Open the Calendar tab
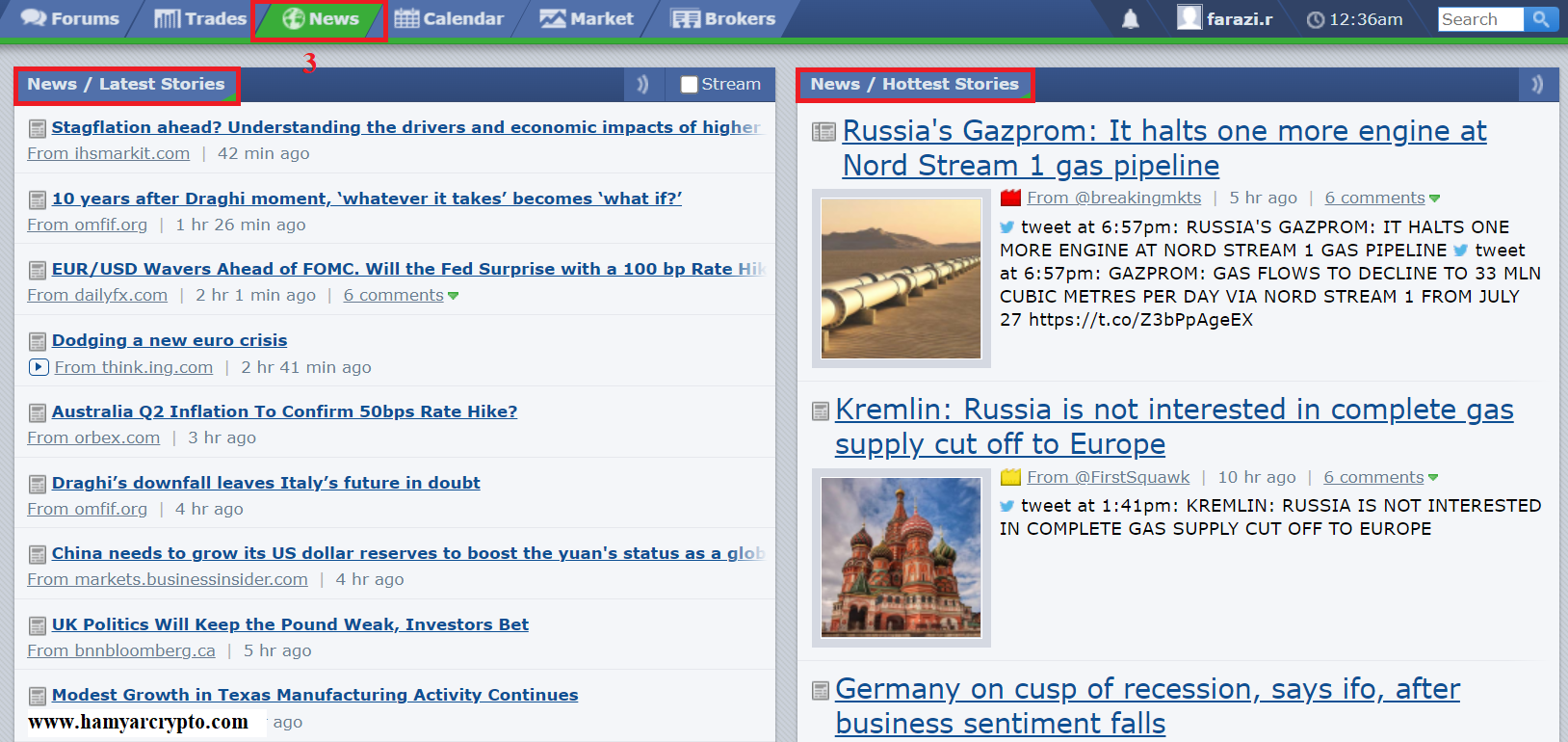The width and height of the screenshot is (1568, 742). (x=450, y=19)
